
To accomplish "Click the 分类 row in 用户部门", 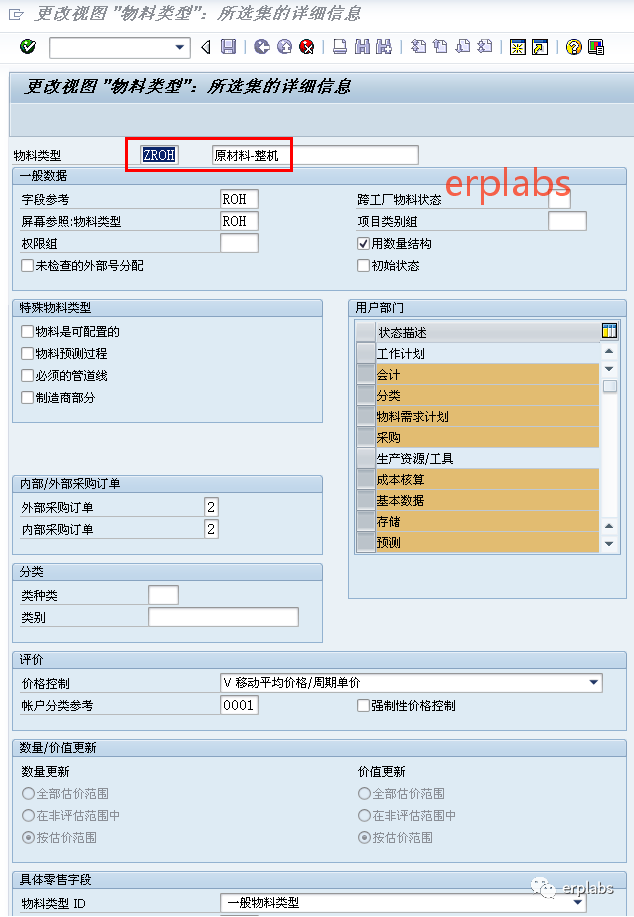I will [x=487, y=395].
